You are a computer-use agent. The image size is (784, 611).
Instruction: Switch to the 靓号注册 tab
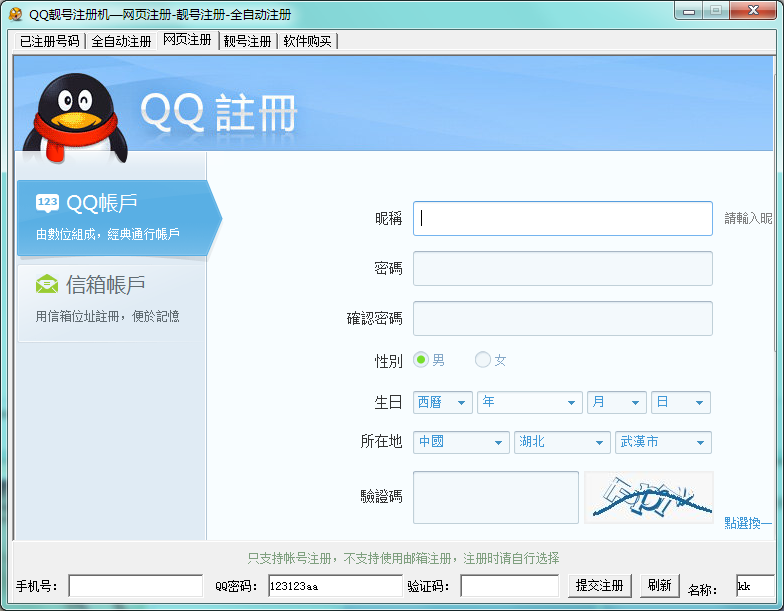[248, 41]
